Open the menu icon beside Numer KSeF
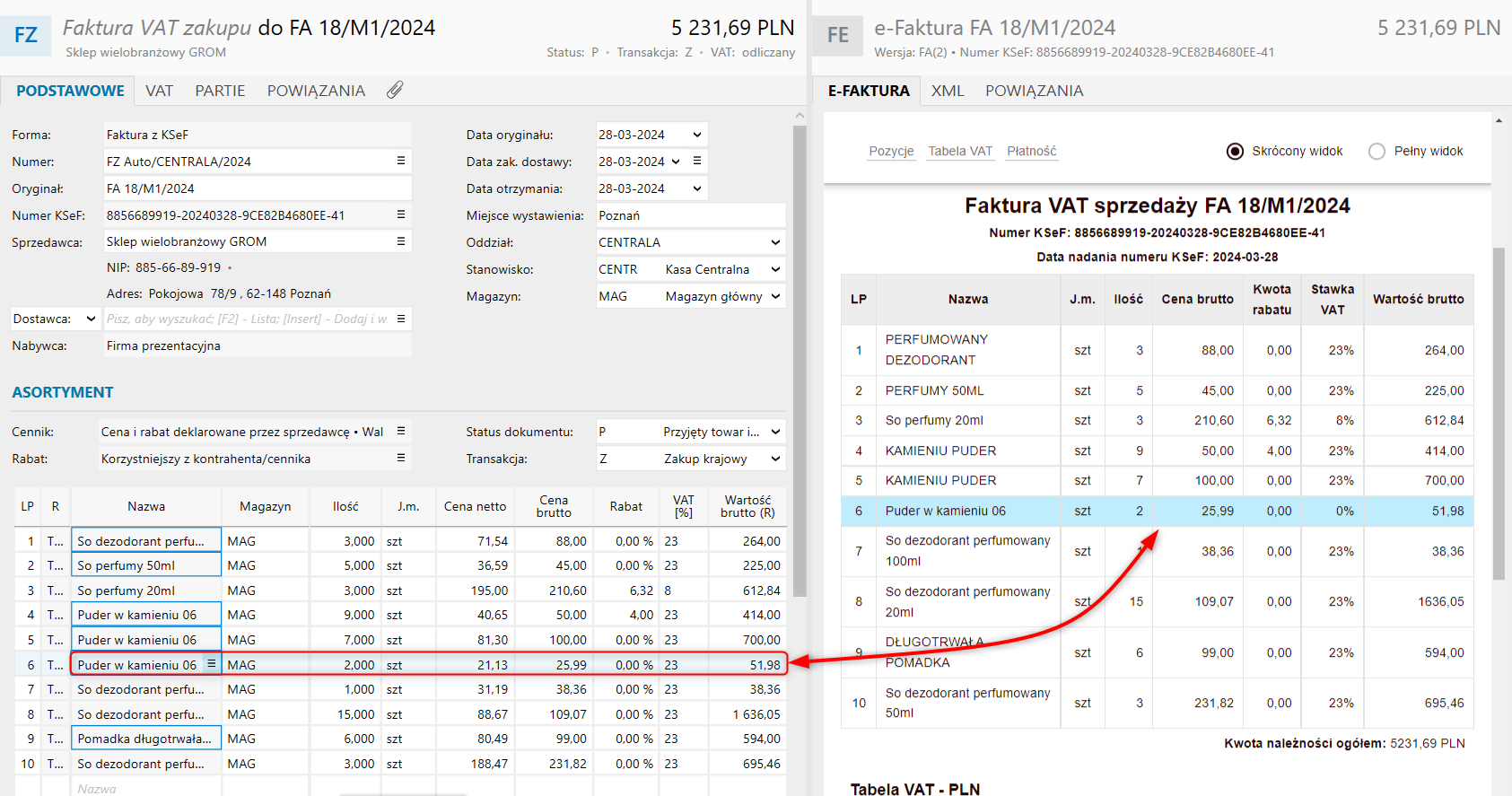1512x796 pixels. 401,214
